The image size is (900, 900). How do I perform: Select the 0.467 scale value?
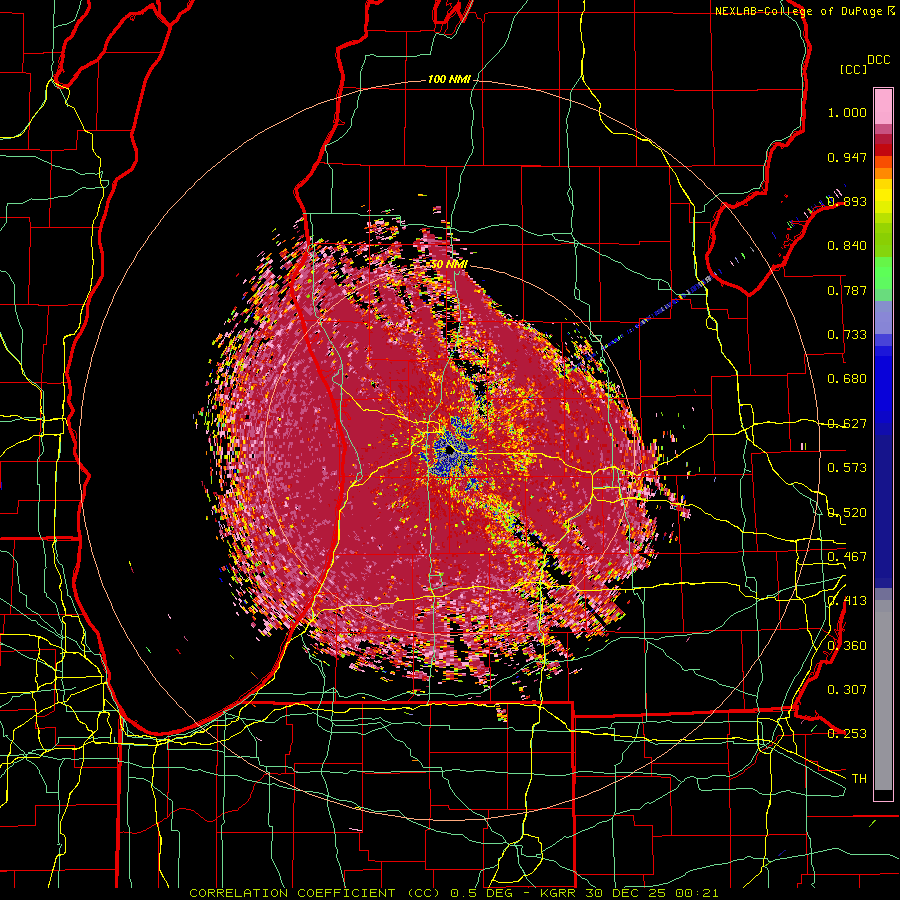click(847, 557)
